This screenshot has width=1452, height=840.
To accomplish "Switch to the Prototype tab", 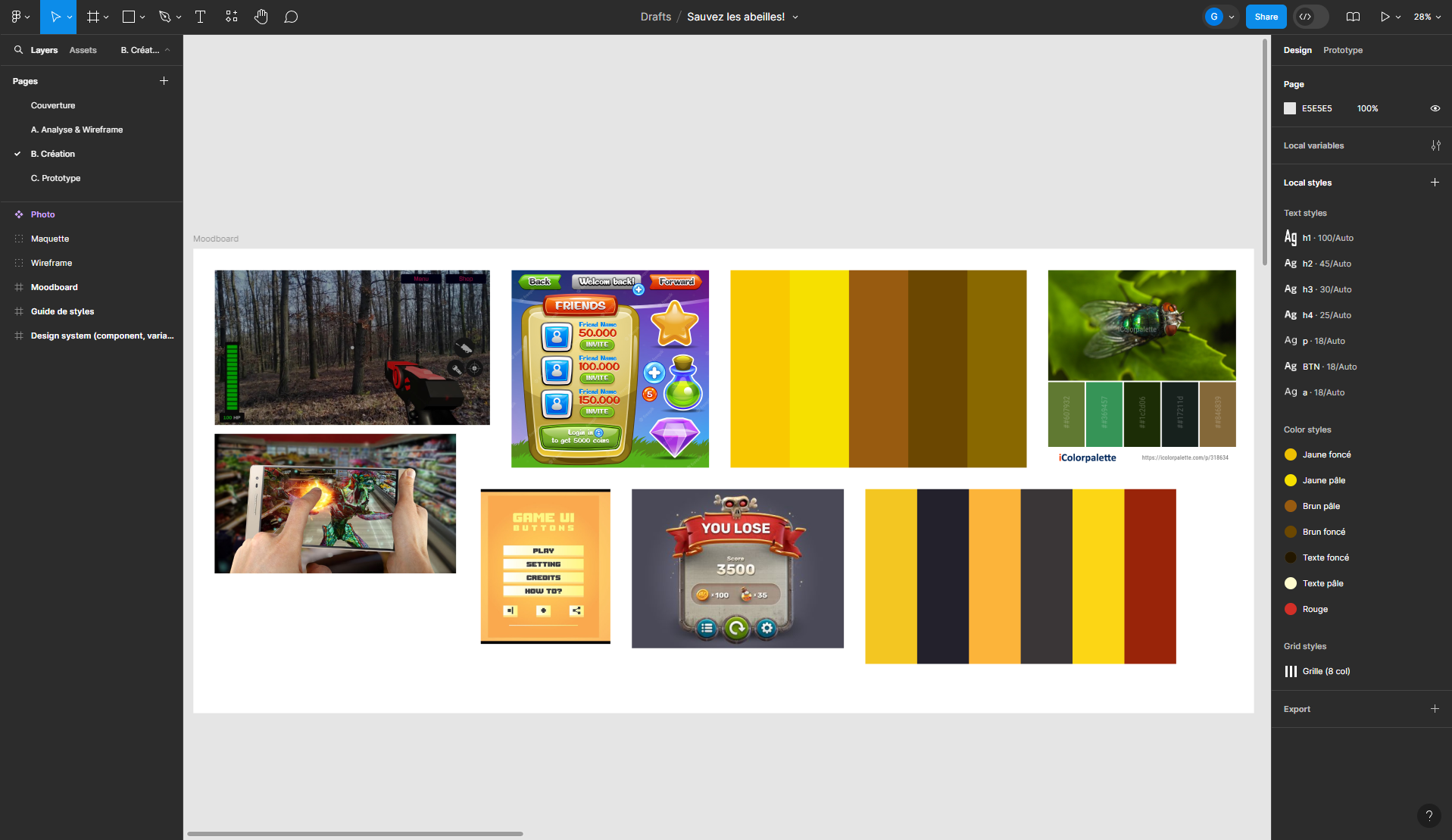I will coord(1342,50).
